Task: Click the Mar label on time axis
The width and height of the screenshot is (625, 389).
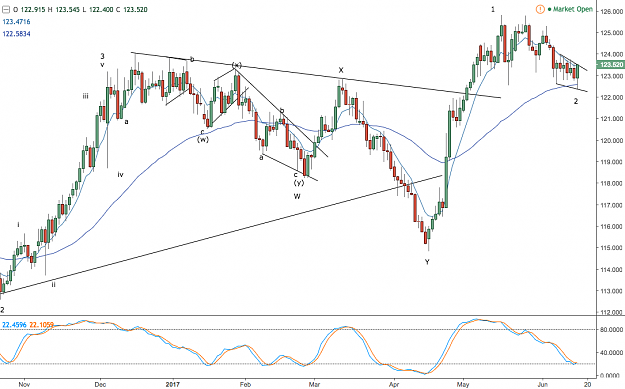Action: 314,384
